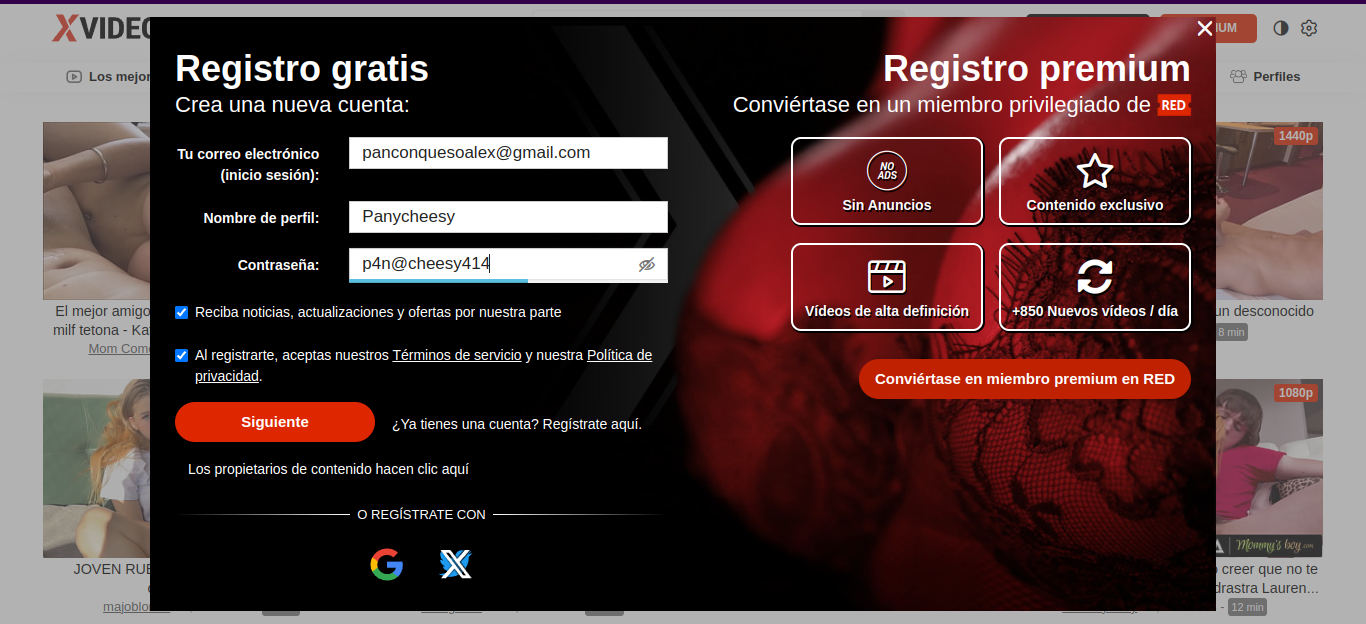This screenshot has height=624, width=1366.
Task: Uncheck the terms acceptance checkbox
Action: [x=182, y=355]
